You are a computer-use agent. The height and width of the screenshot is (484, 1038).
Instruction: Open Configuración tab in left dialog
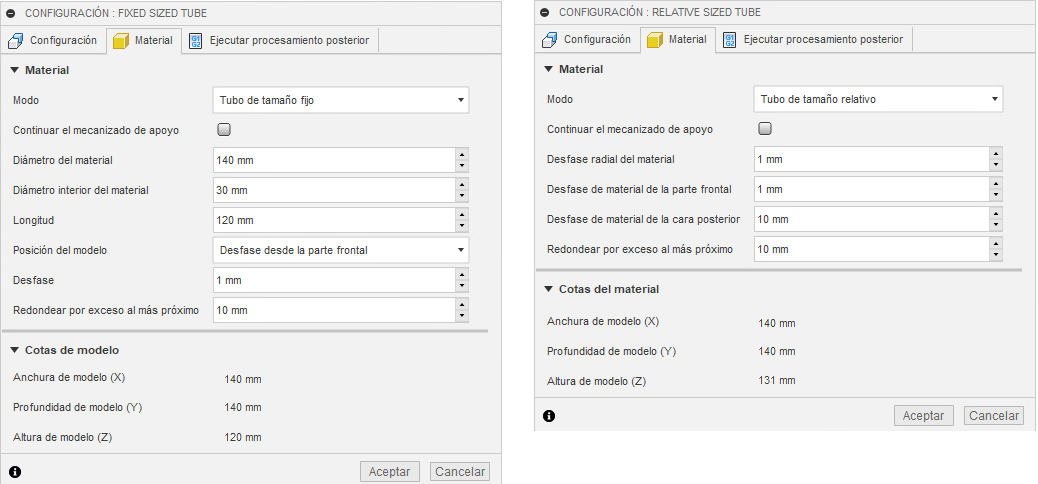tap(54, 41)
